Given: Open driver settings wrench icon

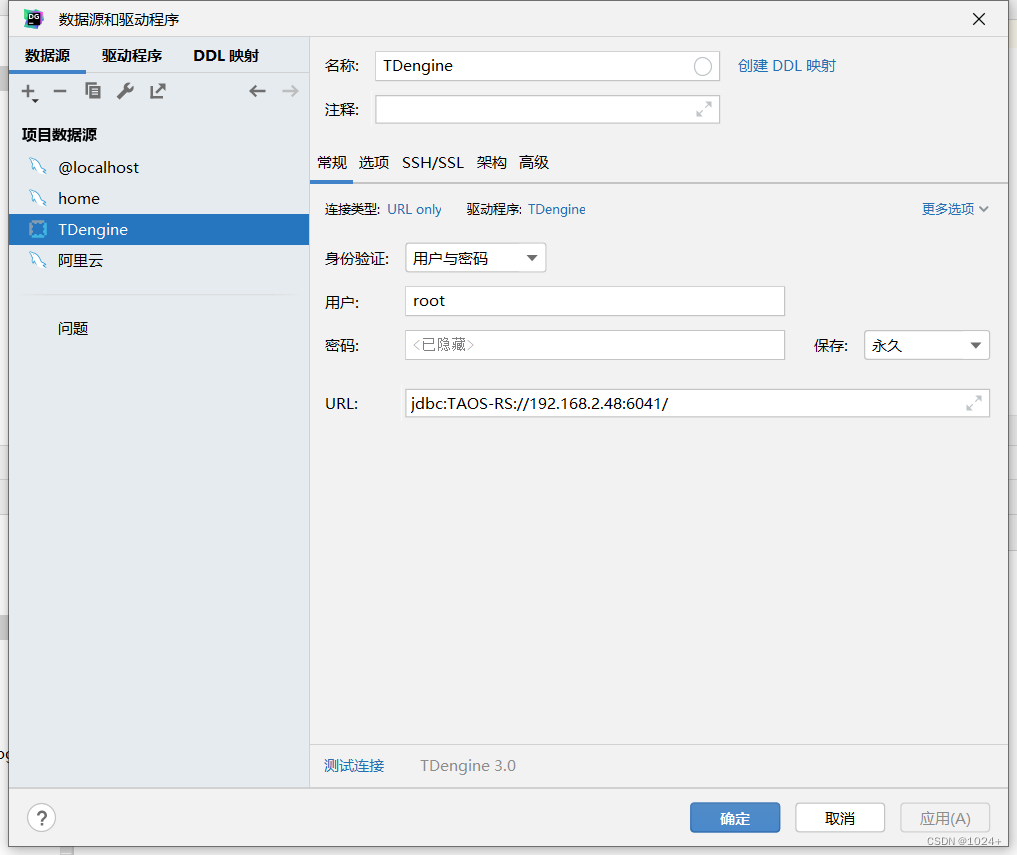Looking at the screenshot, I should 125,91.
